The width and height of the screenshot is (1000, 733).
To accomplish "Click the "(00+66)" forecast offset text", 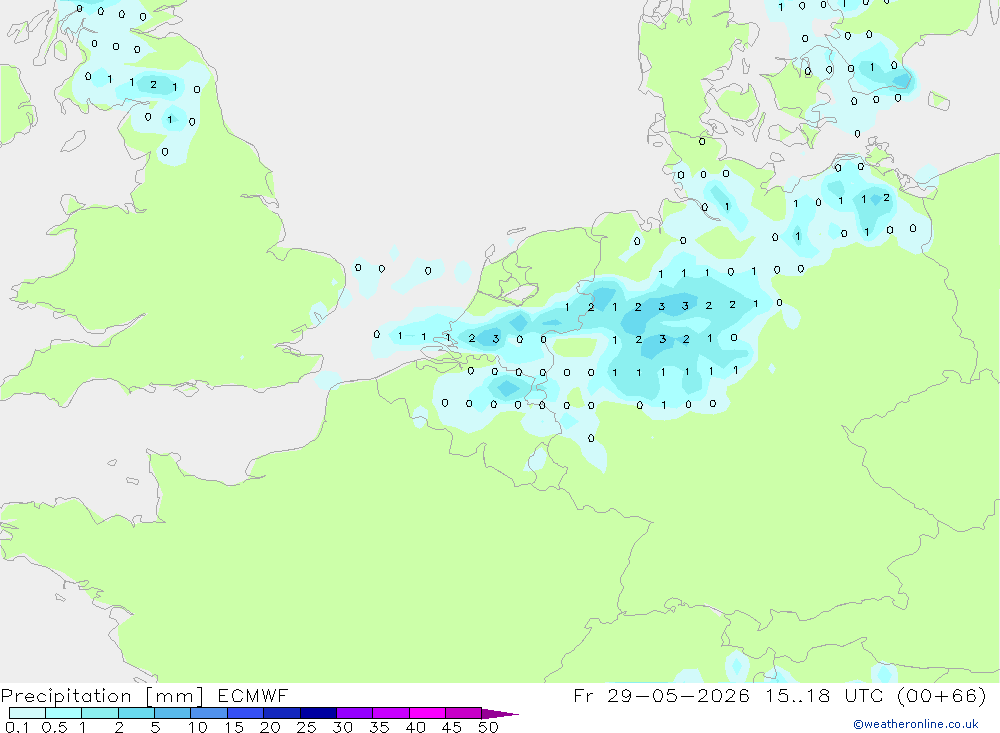I will coord(941,695).
